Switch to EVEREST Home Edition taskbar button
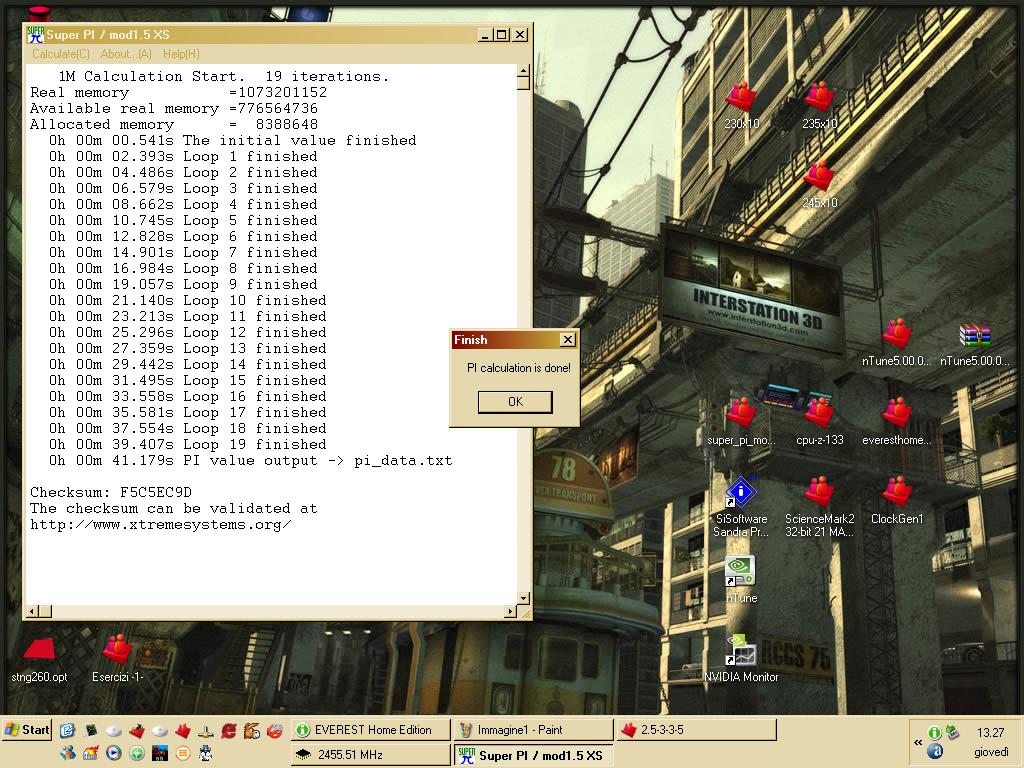This screenshot has height=768, width=1024. pyautogui.click(x=370, y=730)
